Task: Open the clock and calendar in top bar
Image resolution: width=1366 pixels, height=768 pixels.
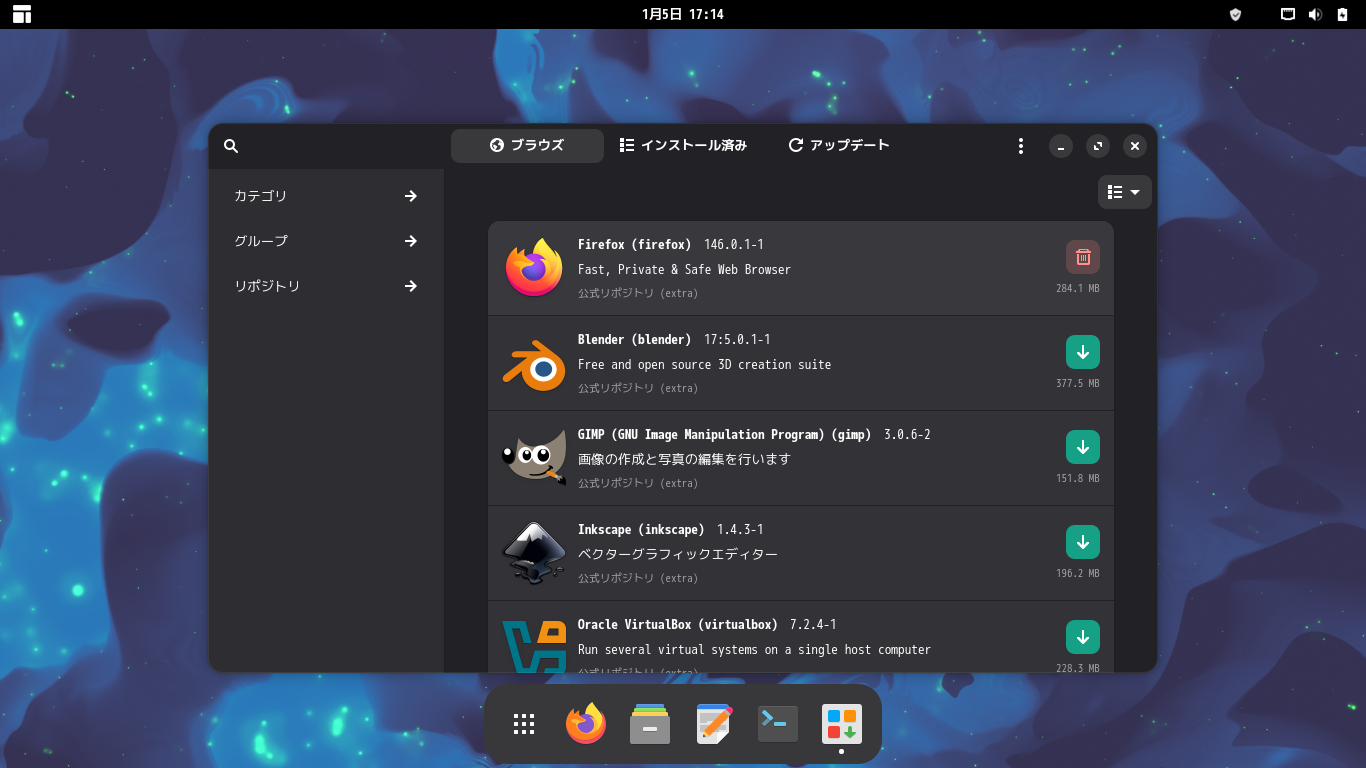Action: 683,14
